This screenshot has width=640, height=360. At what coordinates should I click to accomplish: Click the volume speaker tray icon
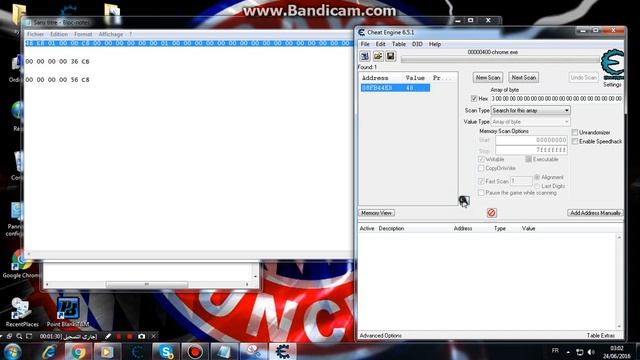click(x=591, y=352)
